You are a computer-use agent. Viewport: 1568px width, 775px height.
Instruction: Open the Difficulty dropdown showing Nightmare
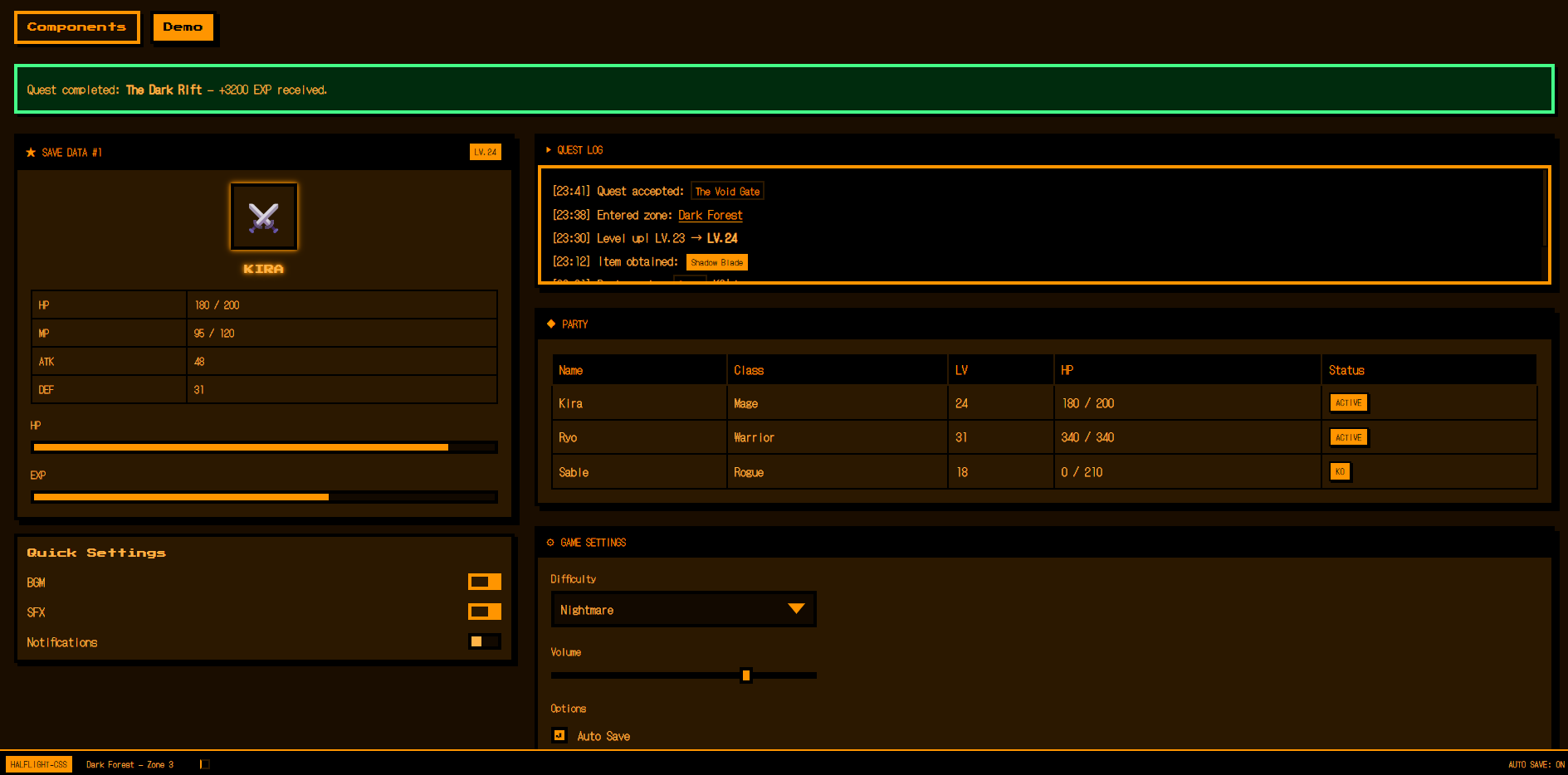[683, 609]
